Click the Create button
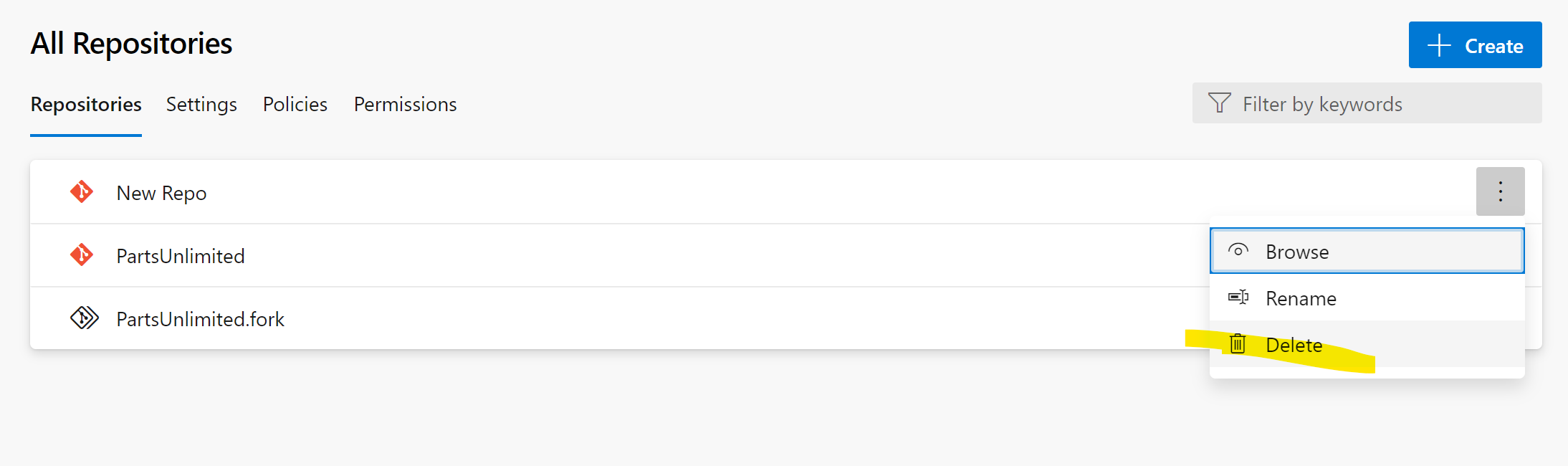The height and width of the screenshot is (466, 1568). [1475, 45]
